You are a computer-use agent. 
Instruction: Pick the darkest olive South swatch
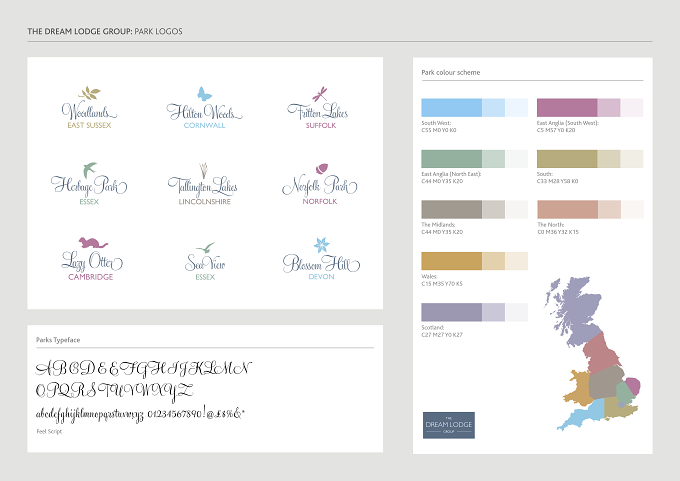567,159
